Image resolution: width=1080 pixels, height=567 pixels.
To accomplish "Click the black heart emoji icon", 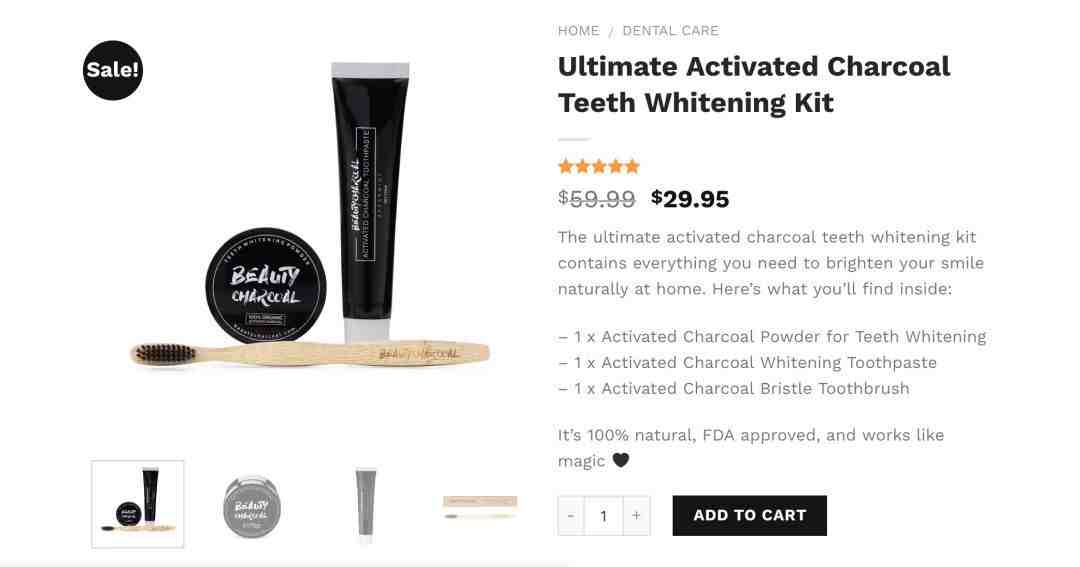I will pos(621,460).
